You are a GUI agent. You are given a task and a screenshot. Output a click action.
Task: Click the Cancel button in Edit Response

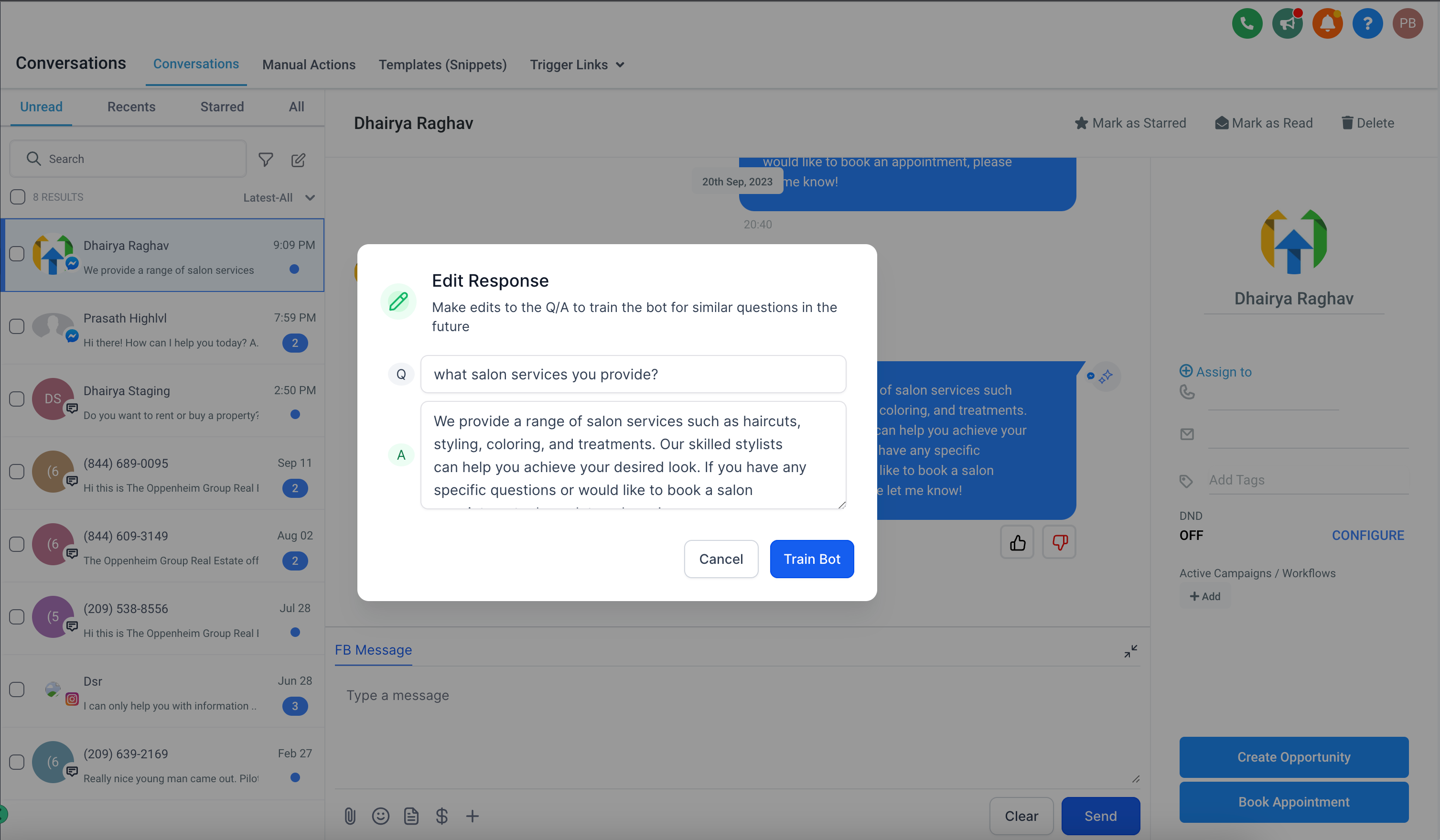721,559
